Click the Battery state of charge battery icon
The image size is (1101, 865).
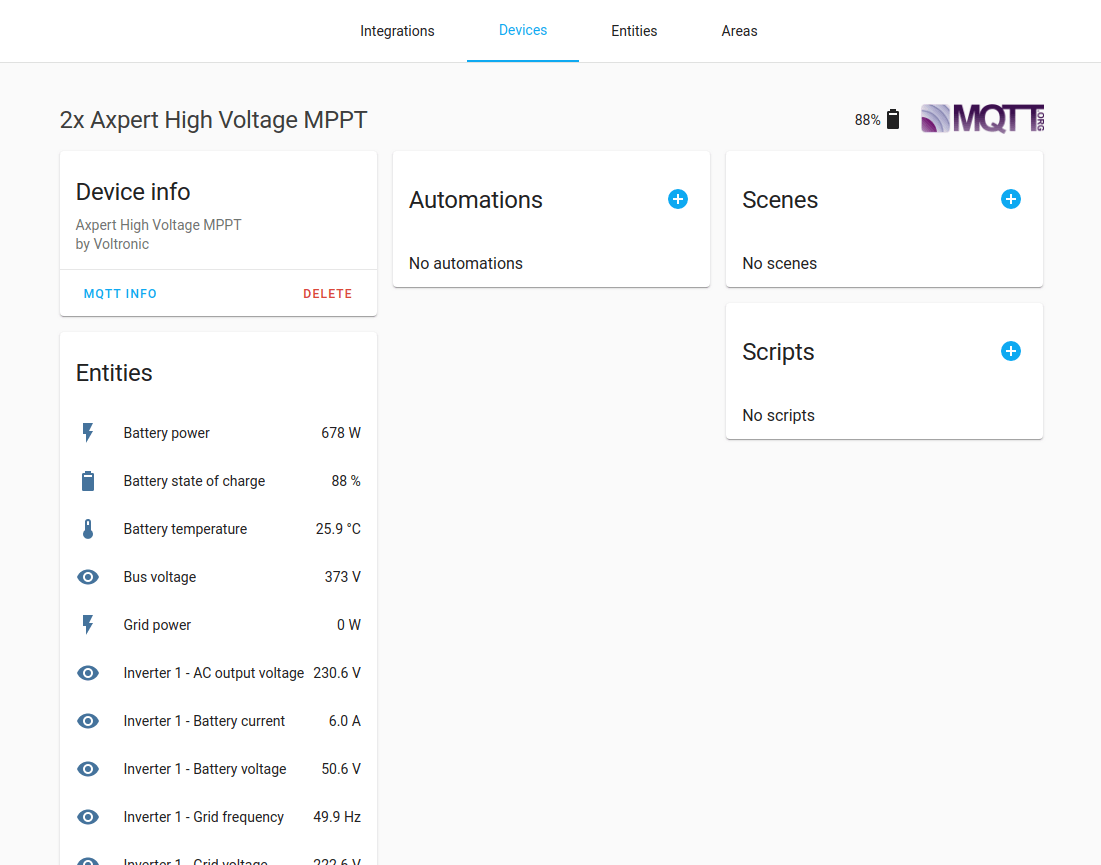pyautogui.click(x=88, y=480)
